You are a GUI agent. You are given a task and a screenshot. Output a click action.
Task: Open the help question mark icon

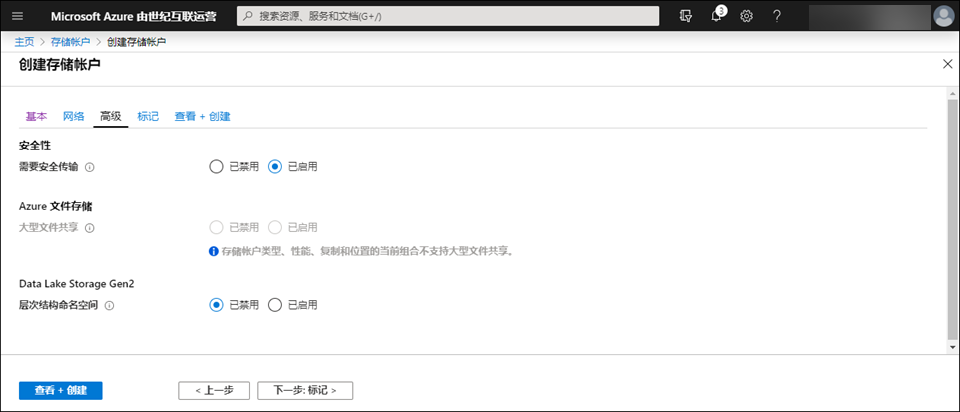tap(776, 16)
